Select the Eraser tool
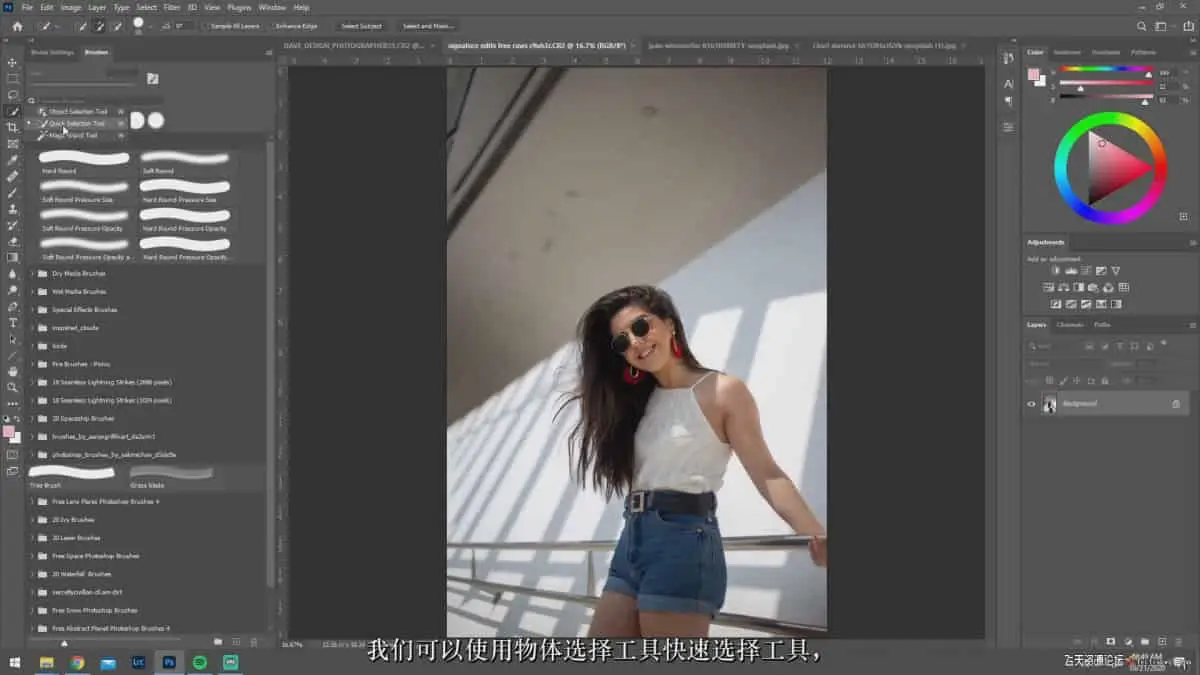The image size is (1200, 675). [x=13, y=241]
